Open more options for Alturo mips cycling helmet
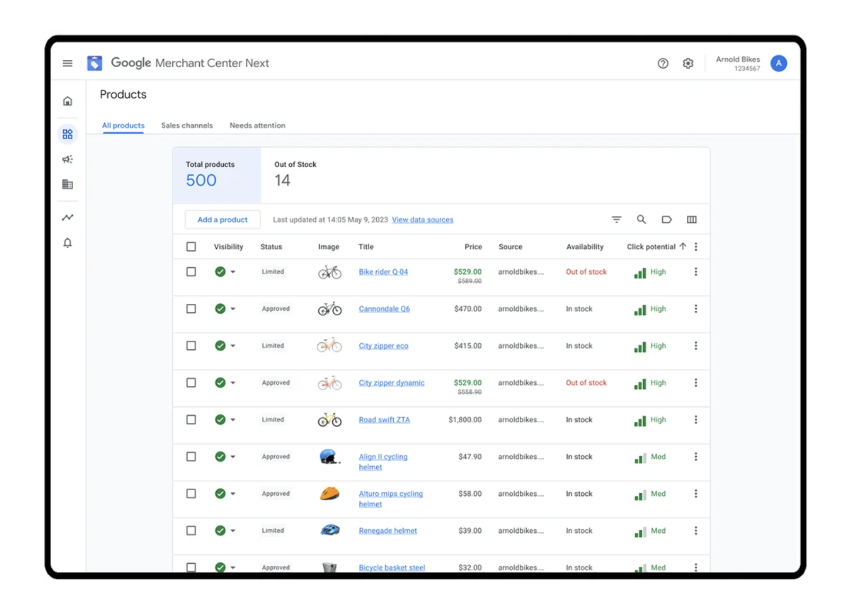 click(696, 493)
